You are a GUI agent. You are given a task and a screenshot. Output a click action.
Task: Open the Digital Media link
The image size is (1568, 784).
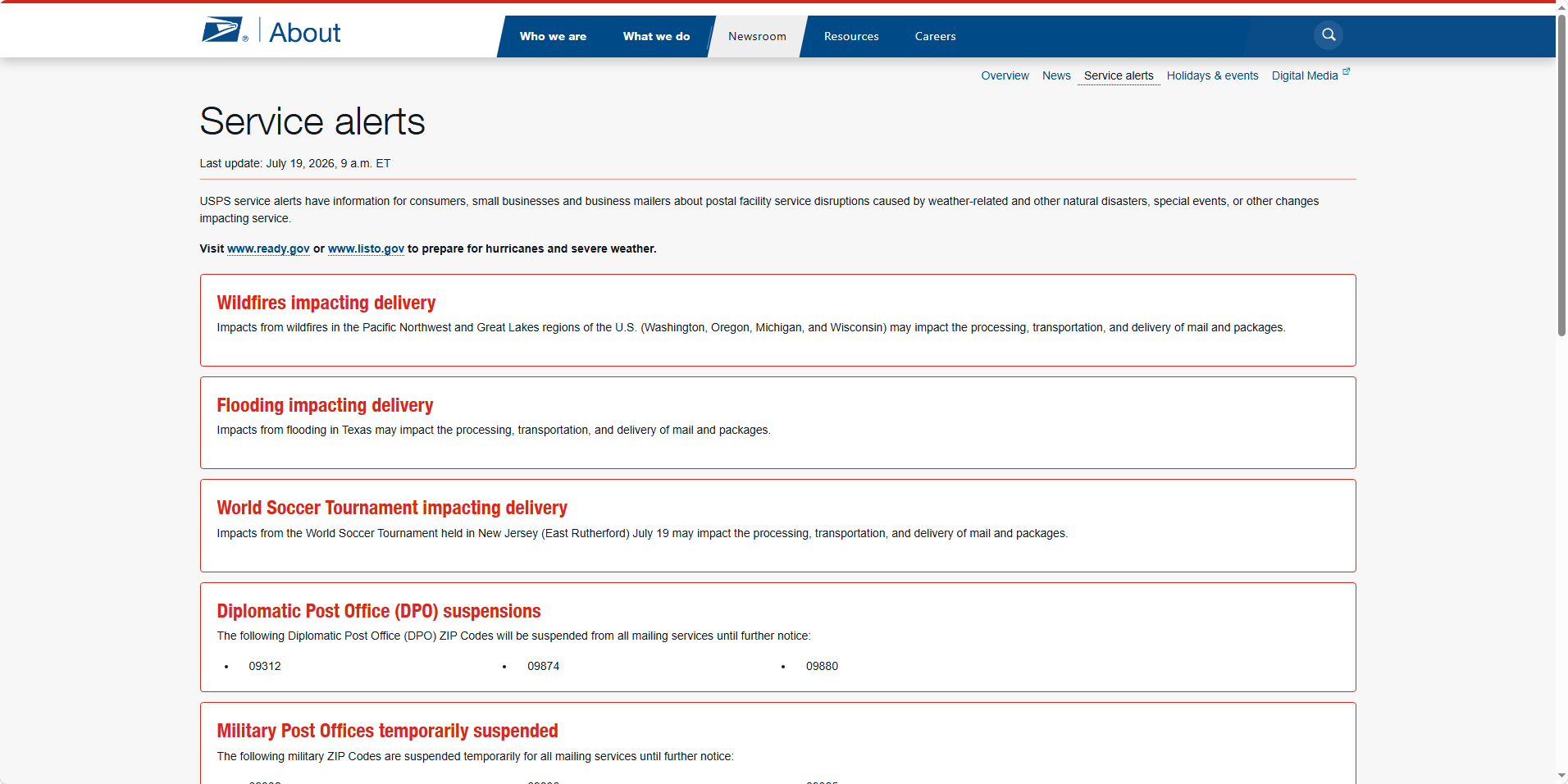coord(1305,75)
